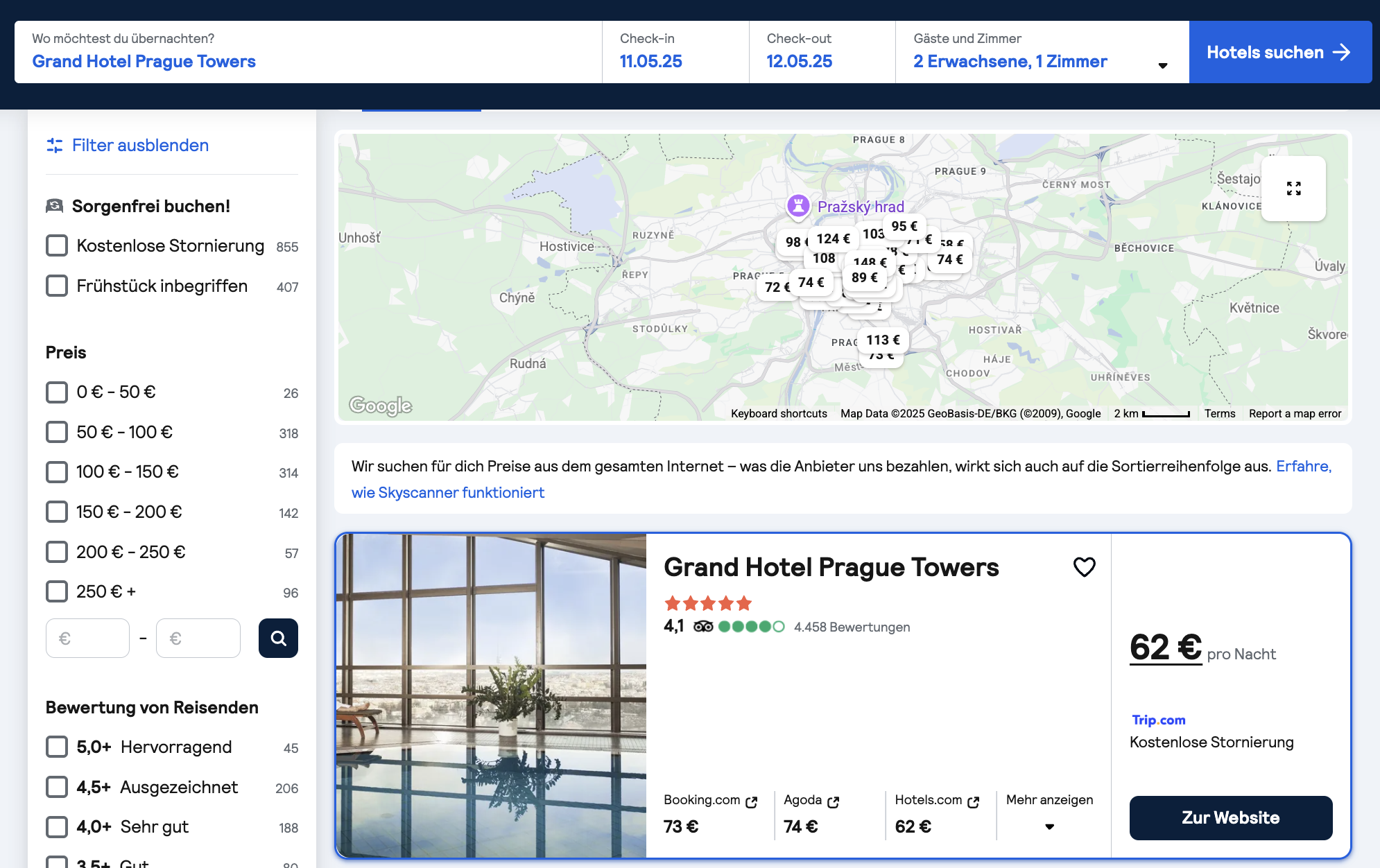Viewport: 1380px width, 868px height.
Task: Click the 62 € pro Nacht price
Action: pyautogui.click(x=1202, y=648)
